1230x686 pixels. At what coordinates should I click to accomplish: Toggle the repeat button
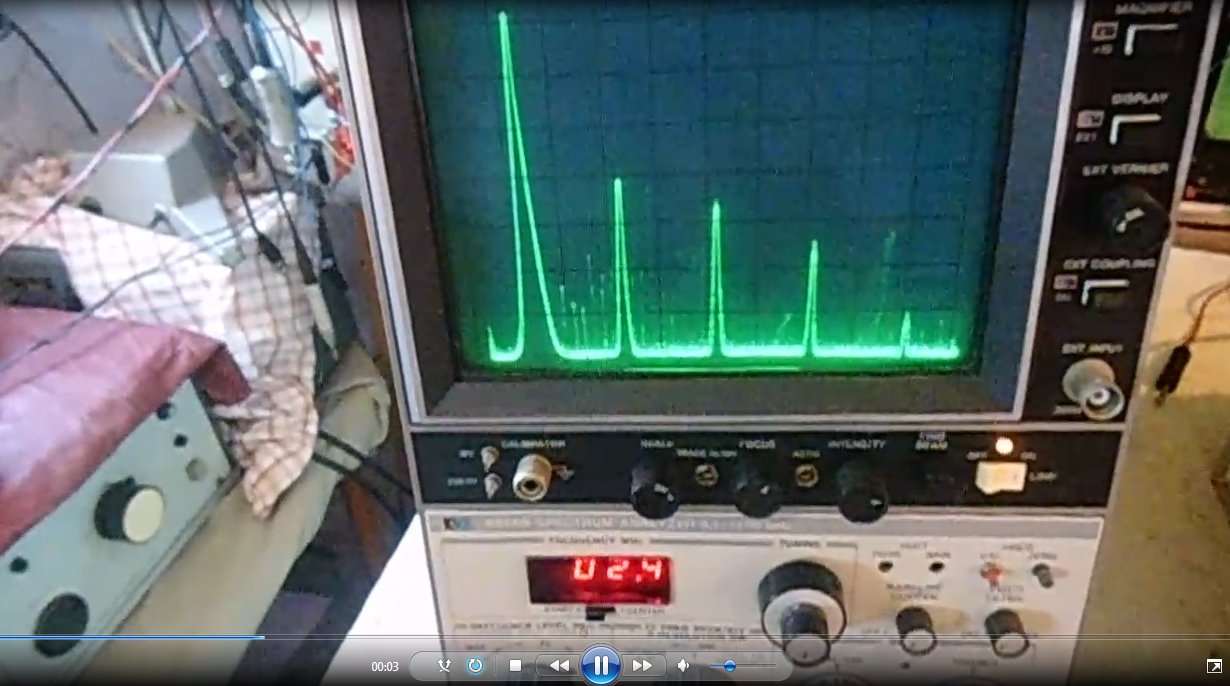pos(476,665)
